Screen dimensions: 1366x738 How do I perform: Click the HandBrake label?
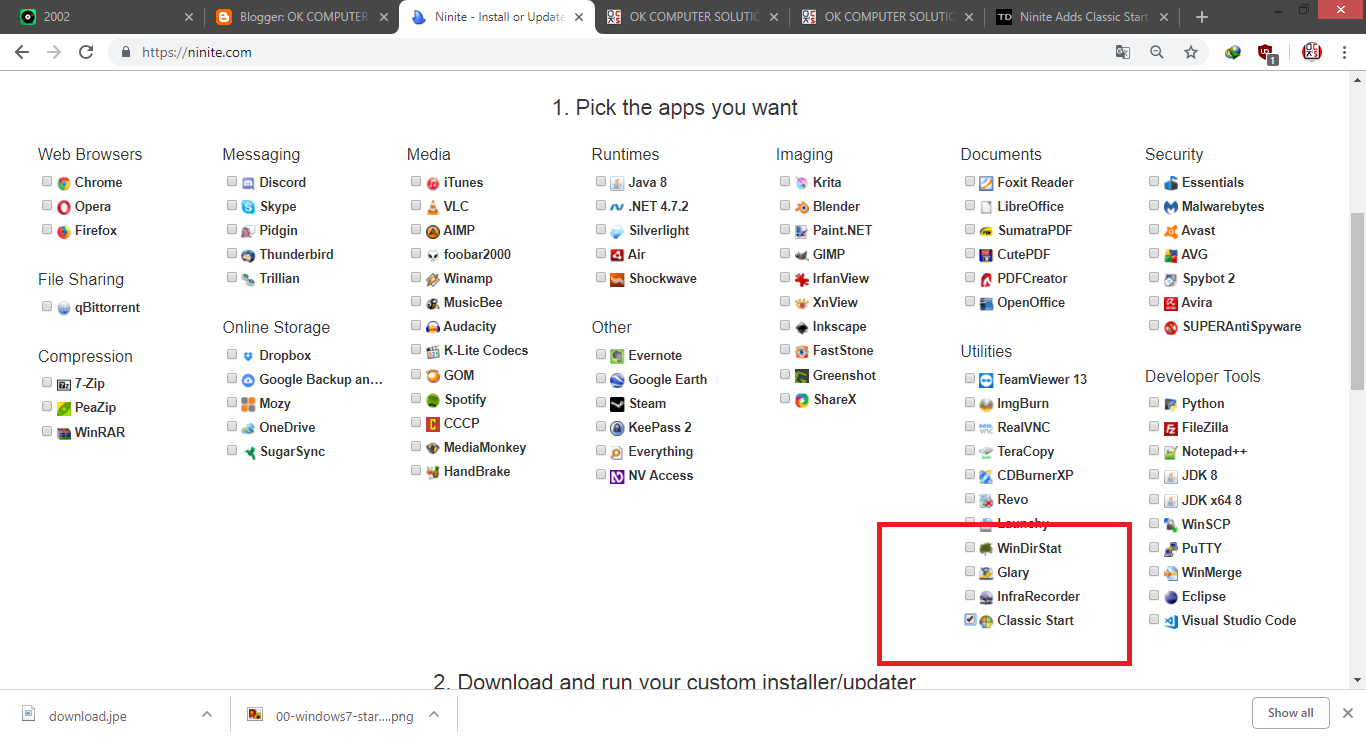[x=477, y=472]
